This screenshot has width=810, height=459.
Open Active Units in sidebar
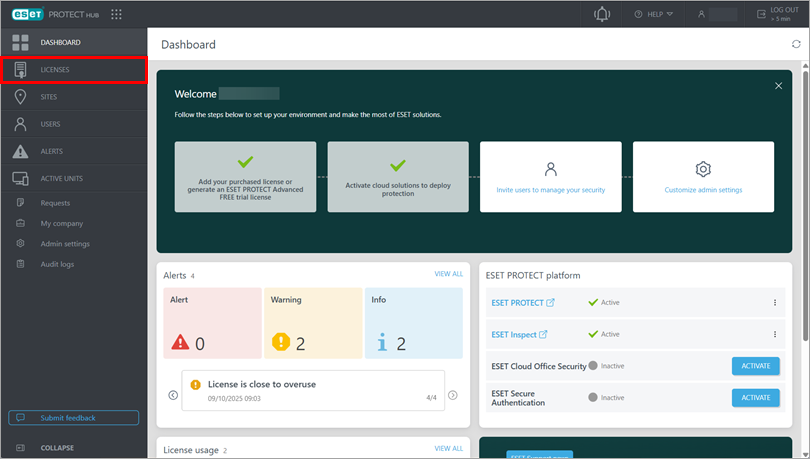(61, 179)
